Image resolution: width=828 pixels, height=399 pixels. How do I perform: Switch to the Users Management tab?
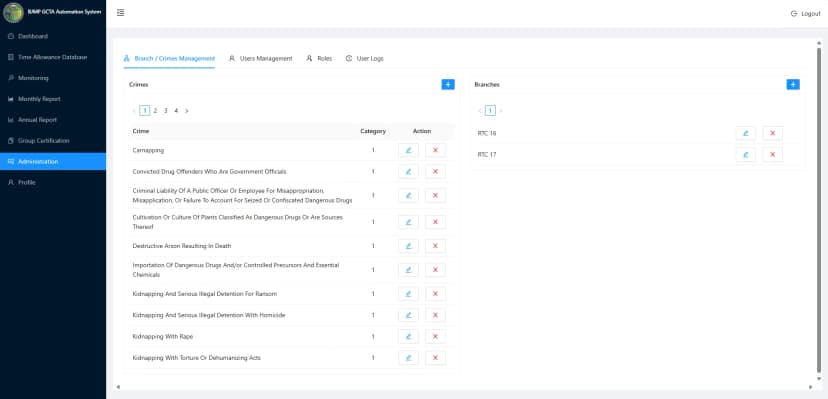[x=260, y=59]
